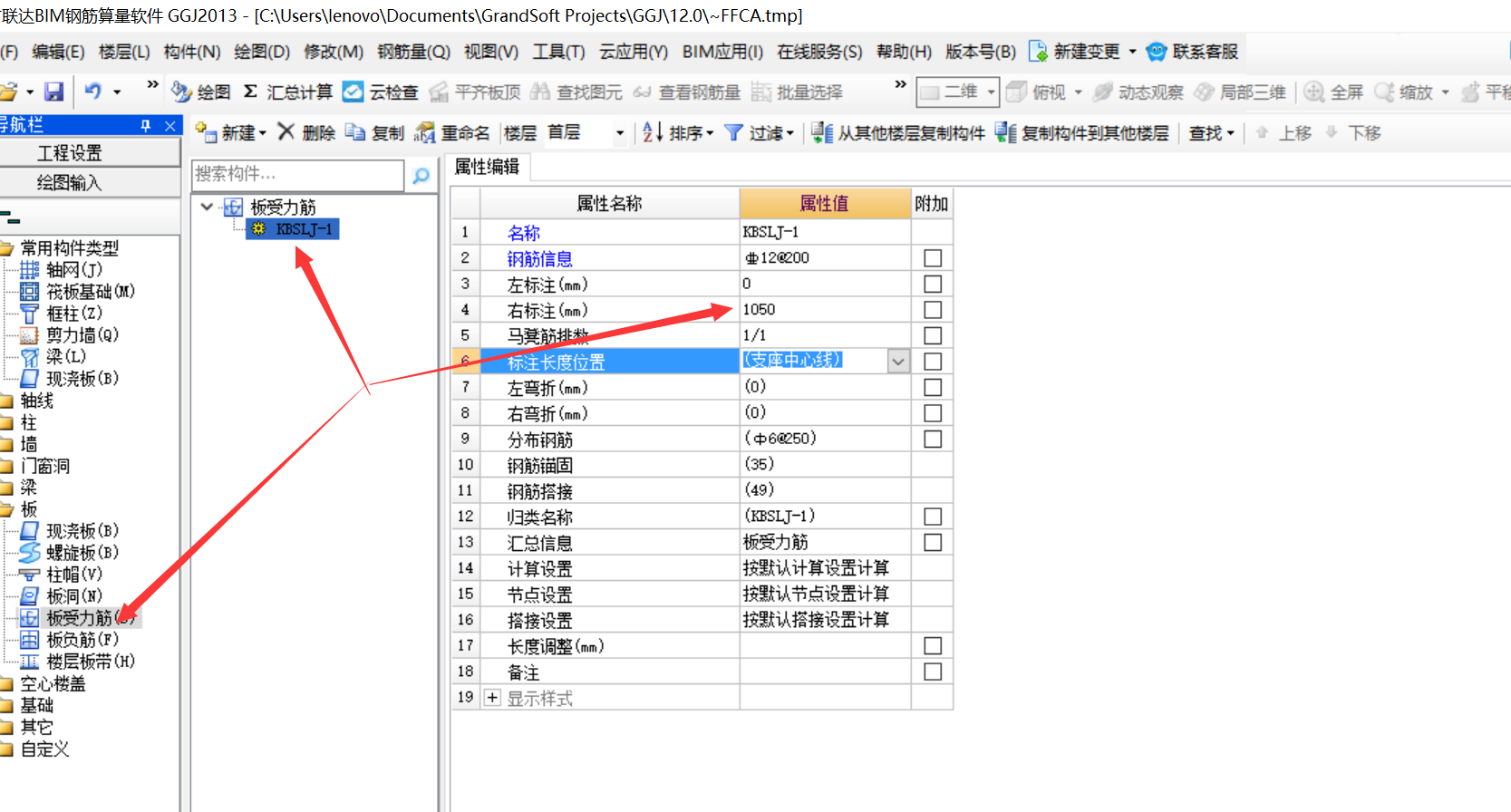
Task: Open the 绘图 drawing tool
Action: point(200,92)
